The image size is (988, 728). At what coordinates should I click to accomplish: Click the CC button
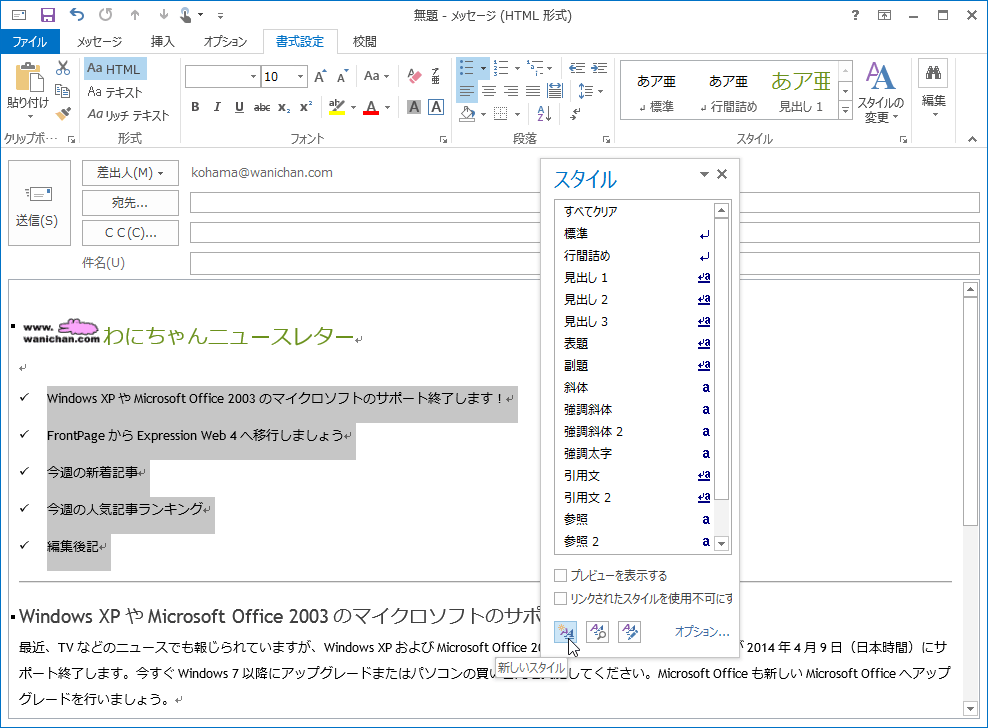tap(130, 233)
